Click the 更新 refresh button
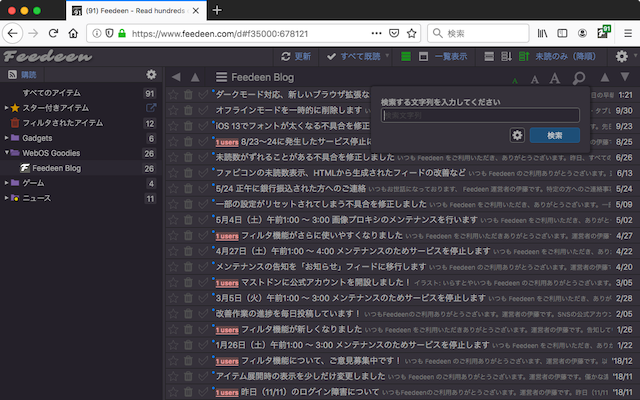Image resolution: width=640 pixels, height=400 pixels. (x=296, y=56)
